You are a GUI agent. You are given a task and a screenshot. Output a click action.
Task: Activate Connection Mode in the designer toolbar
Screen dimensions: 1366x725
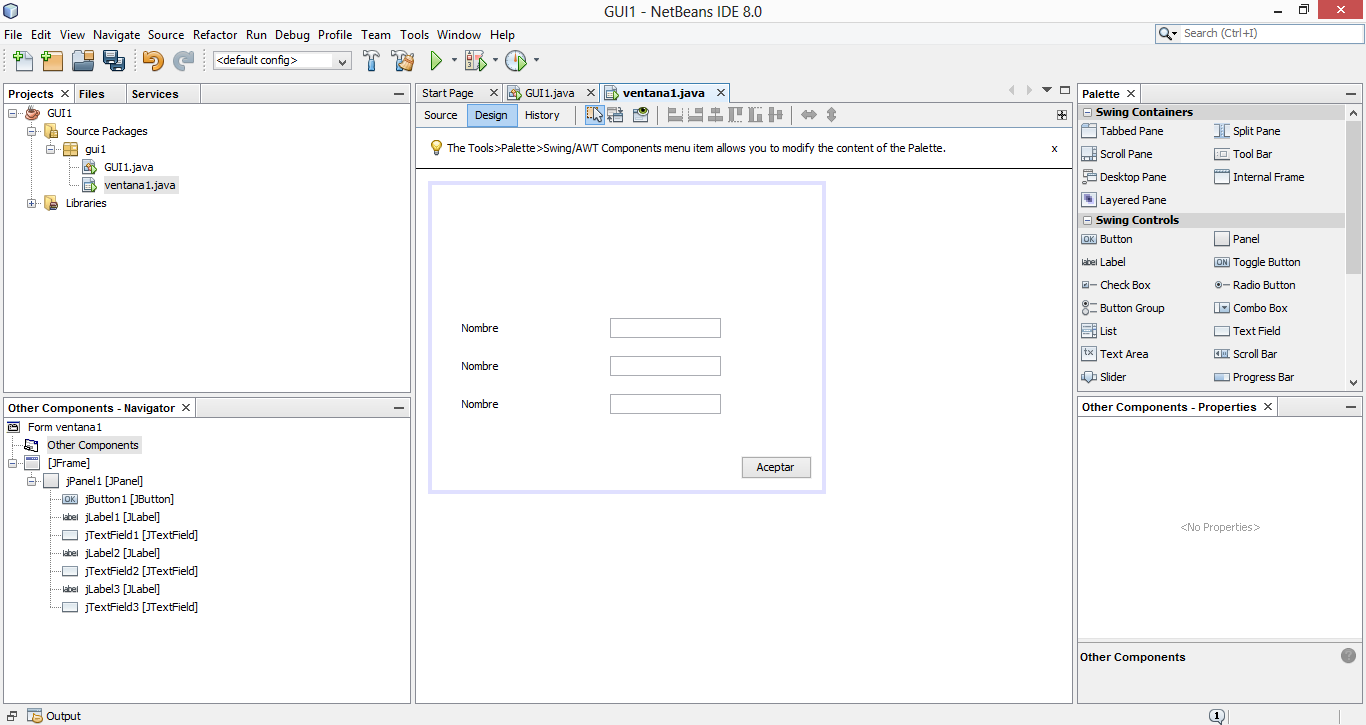click(x=615, y=114)
